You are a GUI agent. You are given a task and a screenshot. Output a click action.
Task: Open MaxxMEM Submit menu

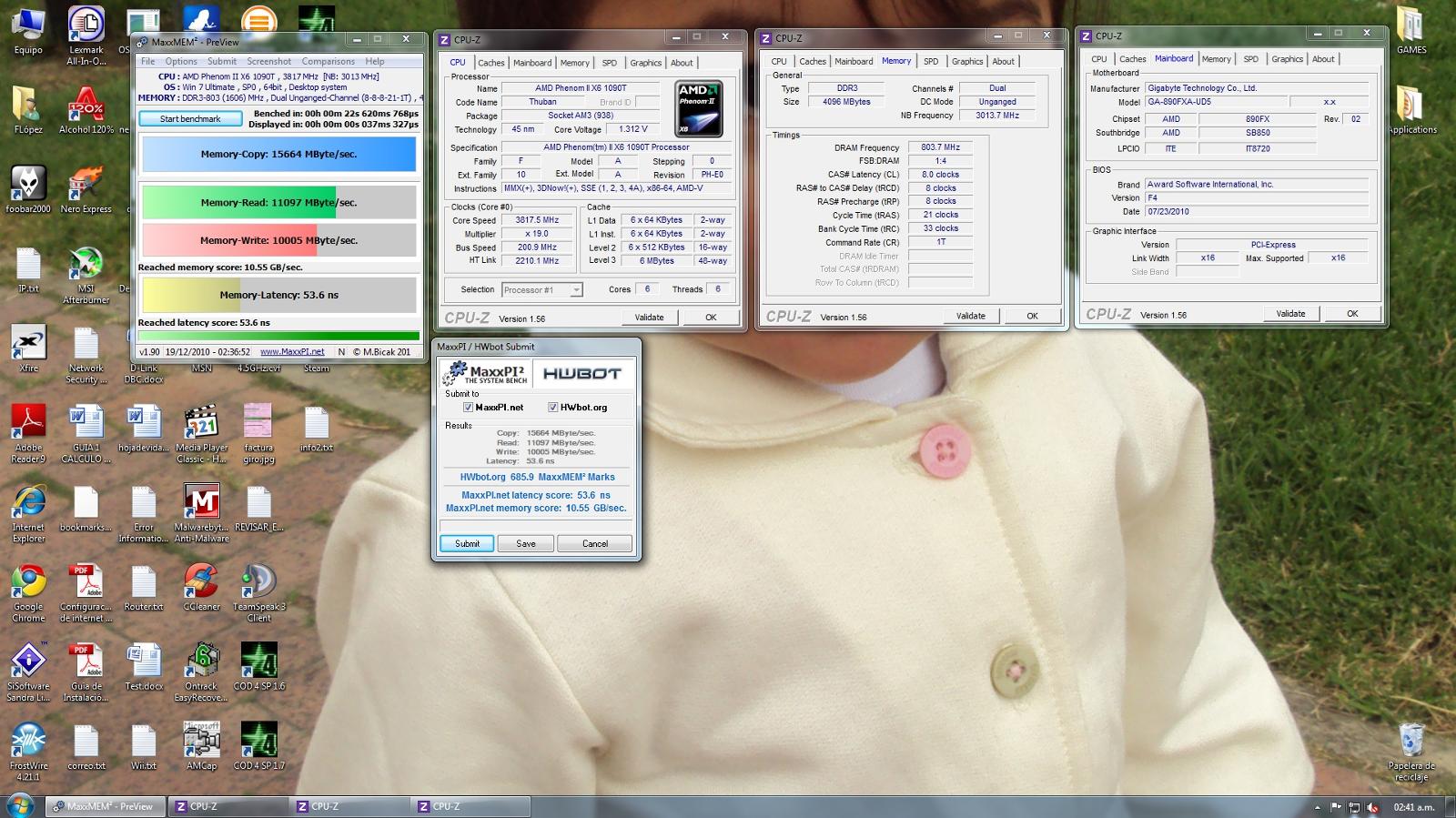(222, 62)
